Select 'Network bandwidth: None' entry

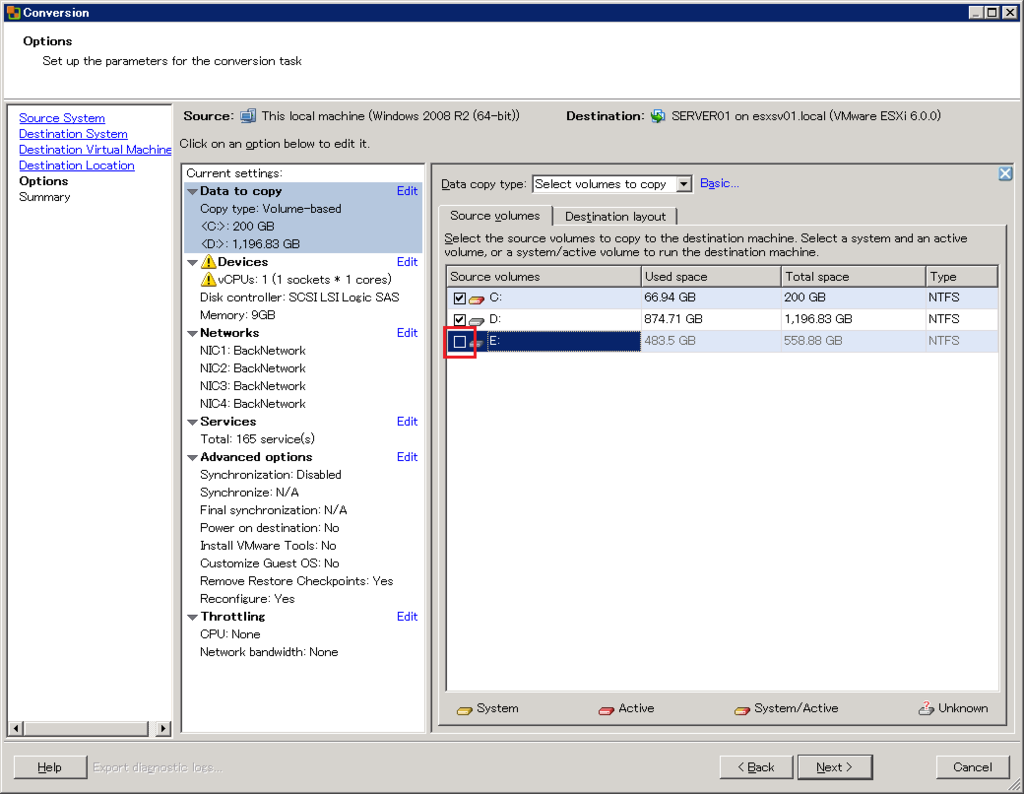(x=269, y=652)
